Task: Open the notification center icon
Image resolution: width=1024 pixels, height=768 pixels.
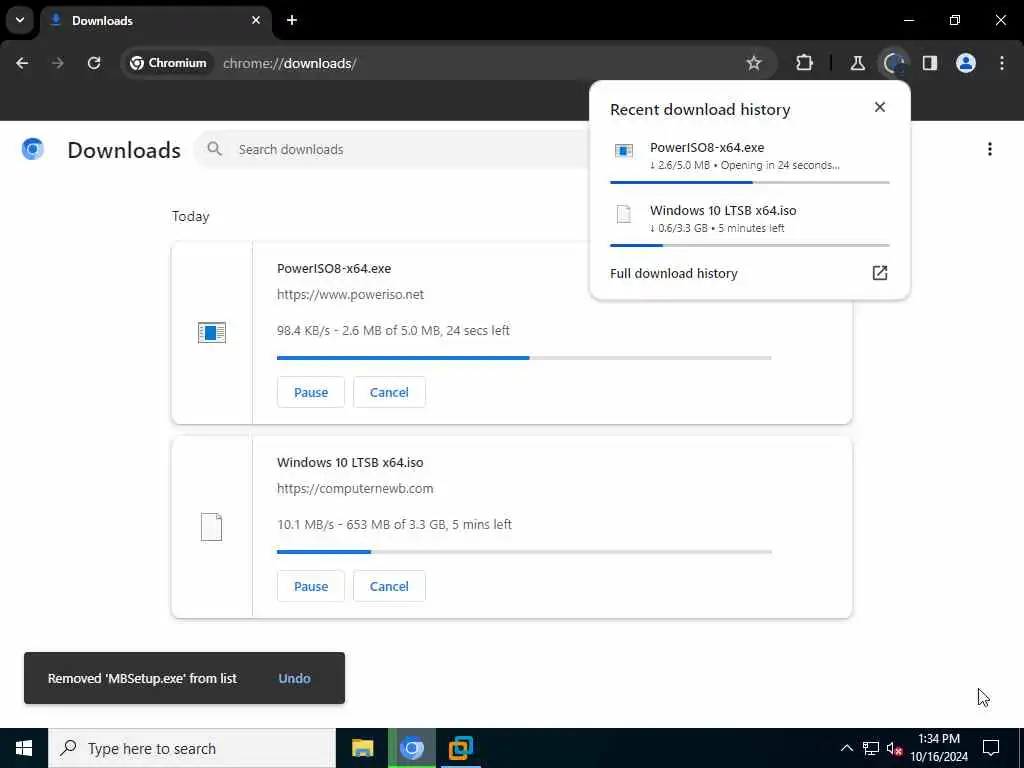Action: pos(991,748)
